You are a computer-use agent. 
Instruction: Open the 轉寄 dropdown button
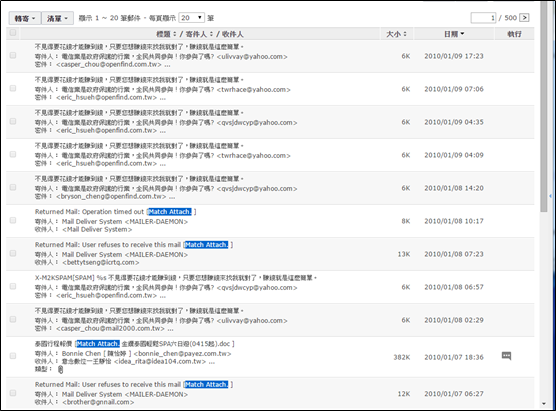[25, 18]
